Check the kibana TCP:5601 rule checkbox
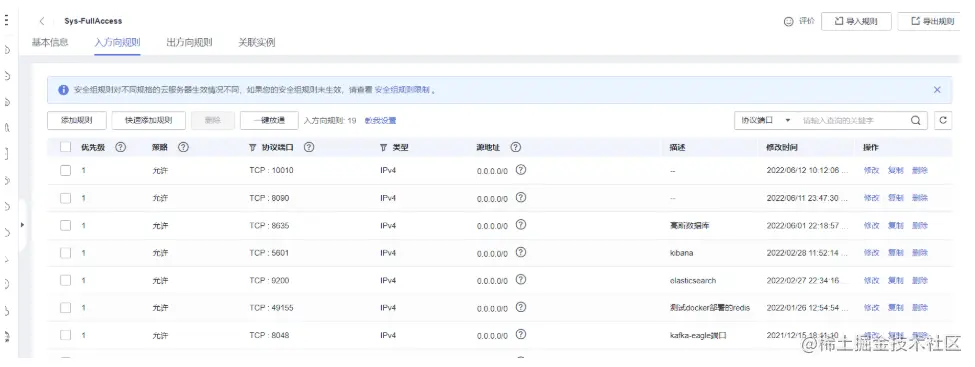Viewport: 975px width, 367px height. pos(65,253)
